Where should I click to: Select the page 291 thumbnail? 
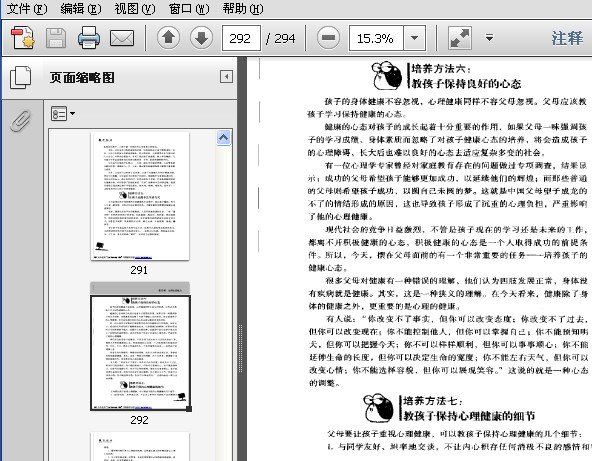[140, 196]
